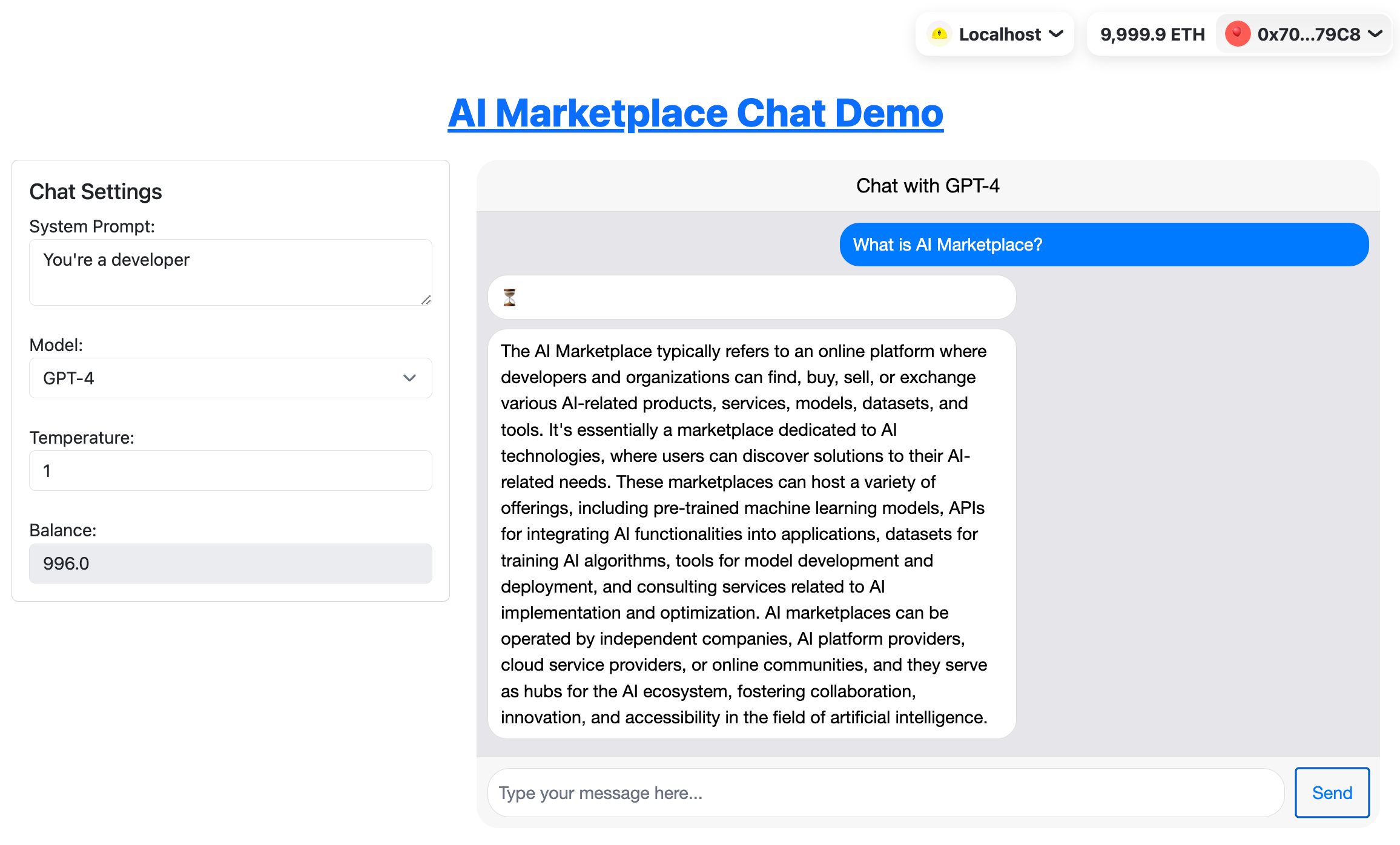Click the 'System Prompt:' label
The height and width of the screenshot is (845, 1400).
[92, 226]
